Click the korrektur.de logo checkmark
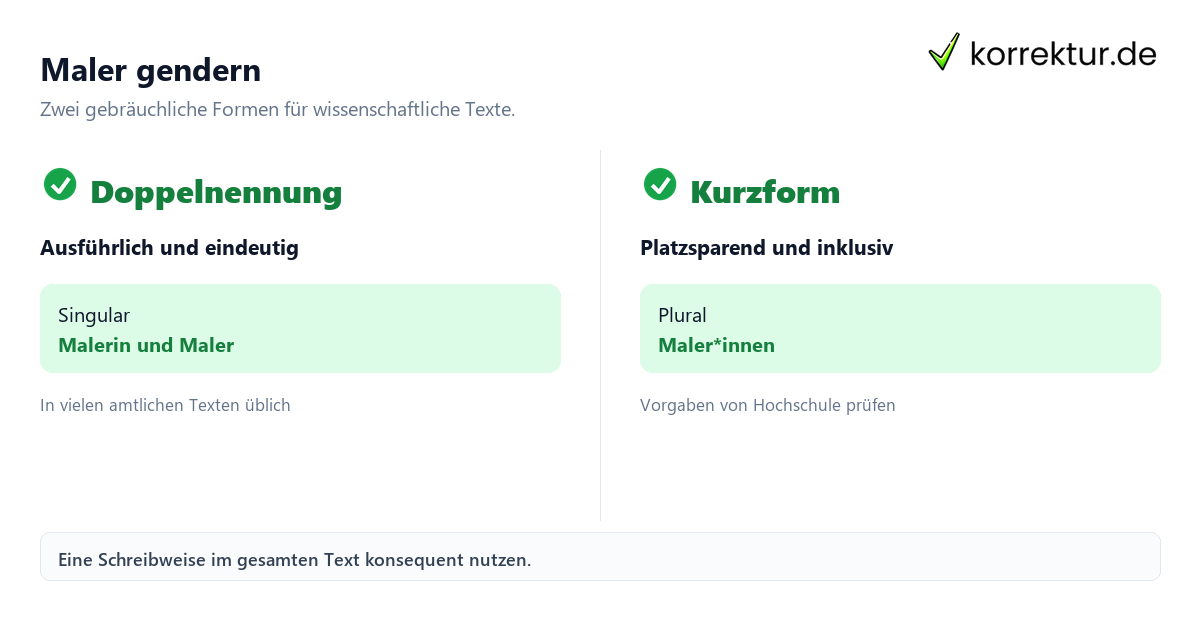 pyautogui.click(x=944, y=52)
